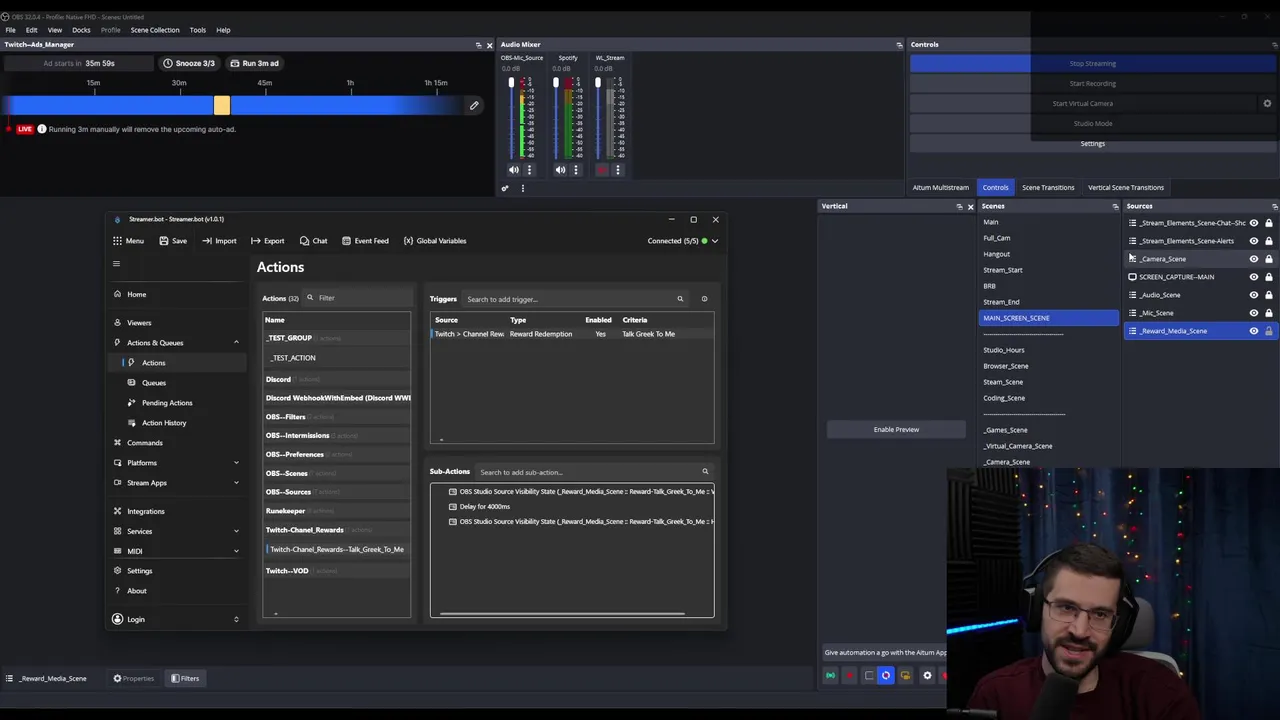
Task: Expand Platforms section in Streamer.bot sidebar
Action: (236, 463)
